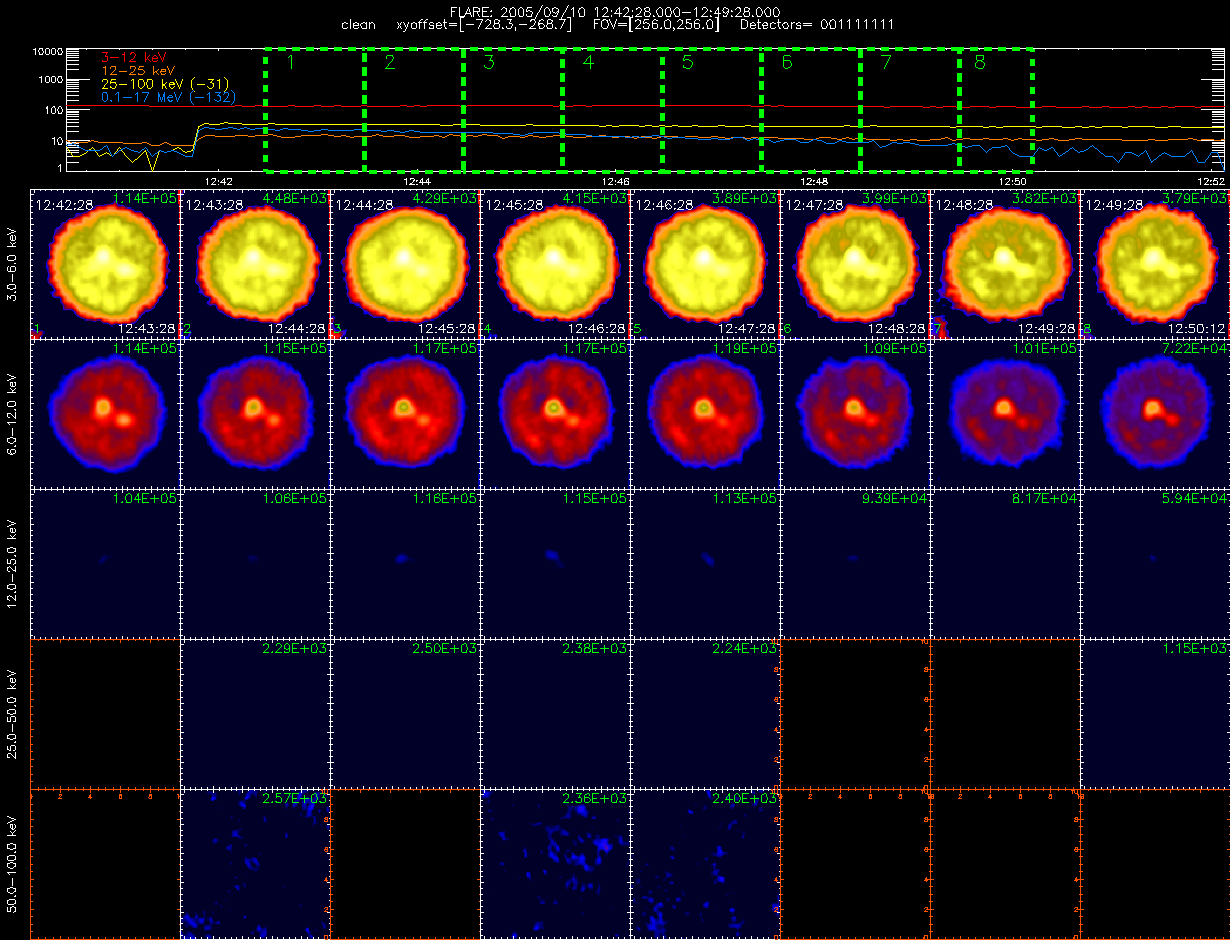Image resolution: width=1230 pixels, height=940 pixels.
Task: Select interval 5 marker in the light curve
Action: 687,64
